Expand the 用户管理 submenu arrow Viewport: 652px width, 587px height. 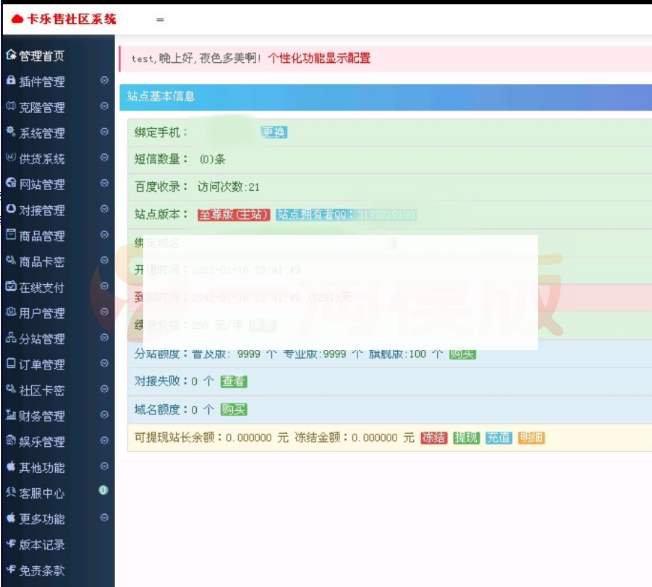(104, 313)
